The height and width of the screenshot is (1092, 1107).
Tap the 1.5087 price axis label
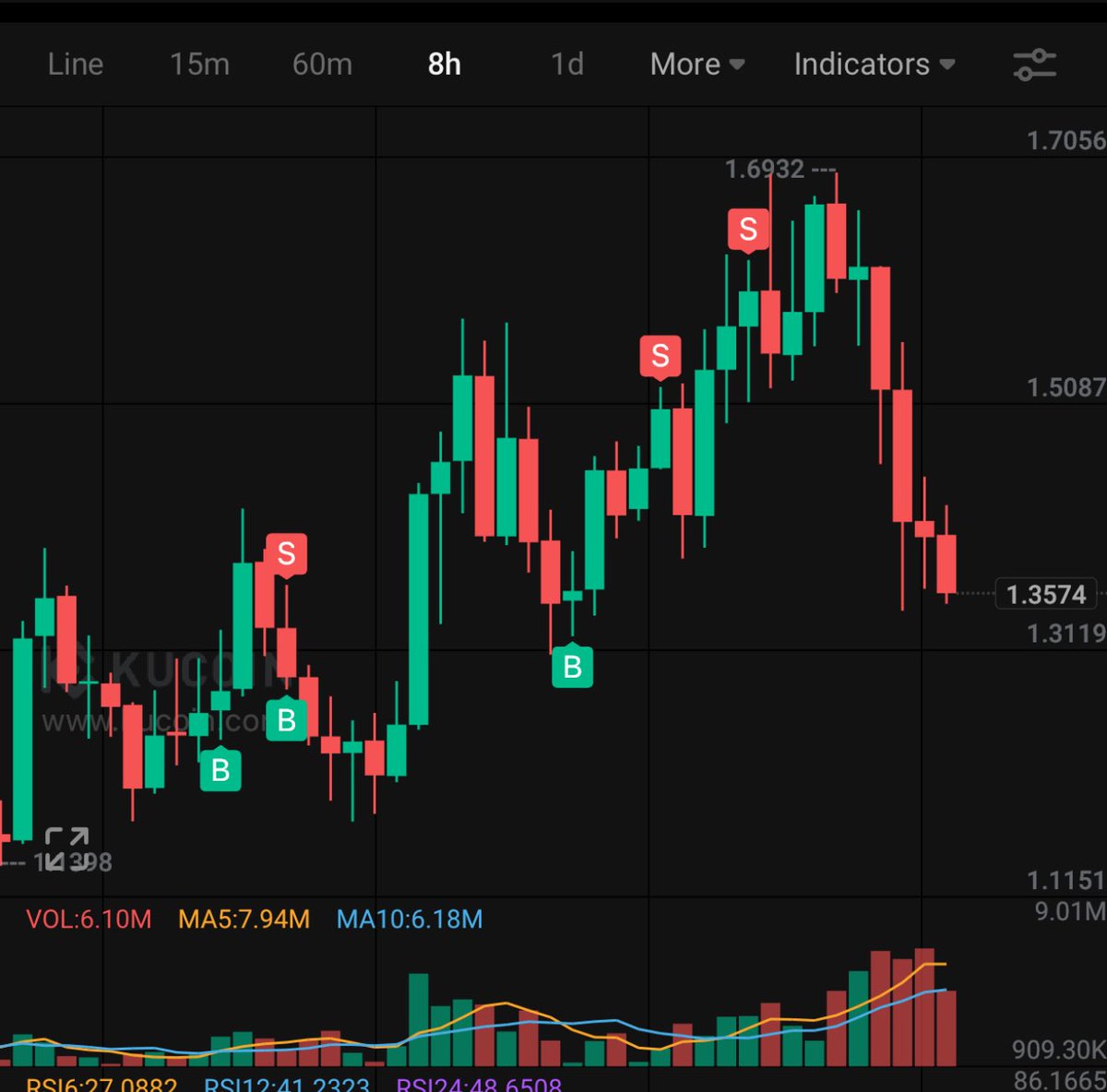pyautogui.click(x=1066, y=387)
